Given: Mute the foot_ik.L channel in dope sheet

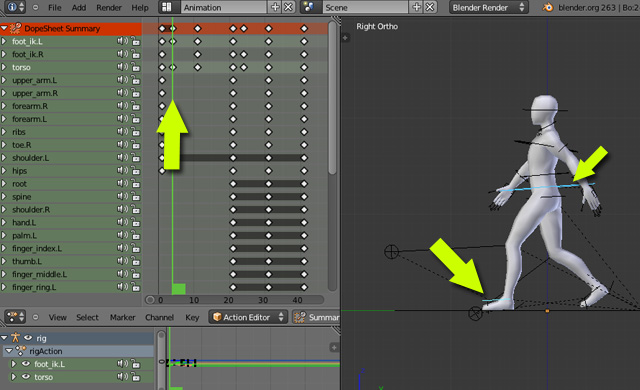Looking at the screenshot, I should pos(122,41).
